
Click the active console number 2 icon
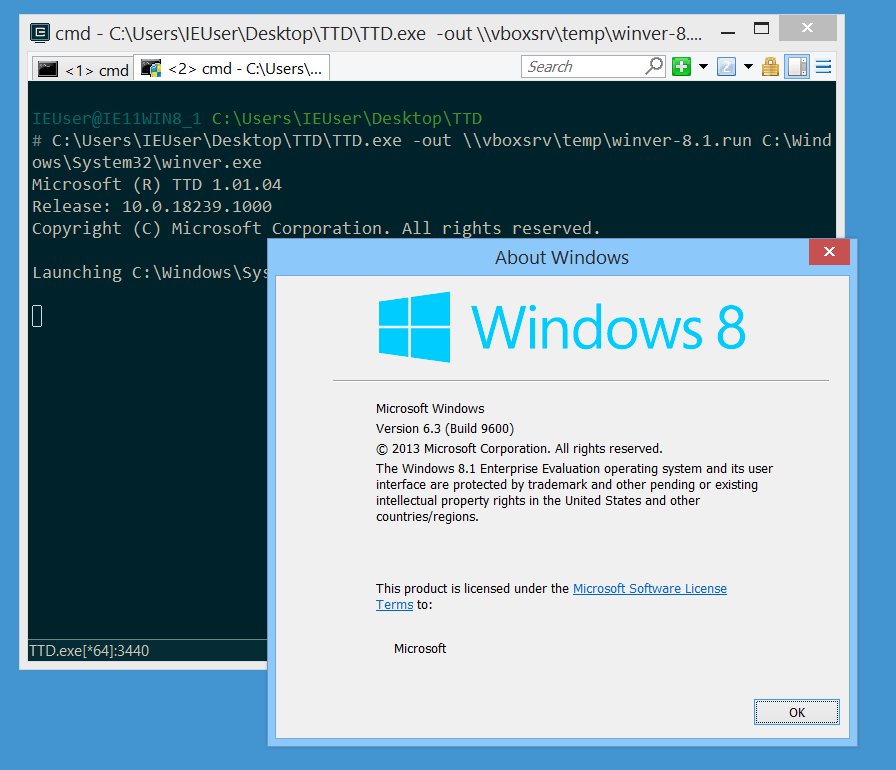(726, 67)
